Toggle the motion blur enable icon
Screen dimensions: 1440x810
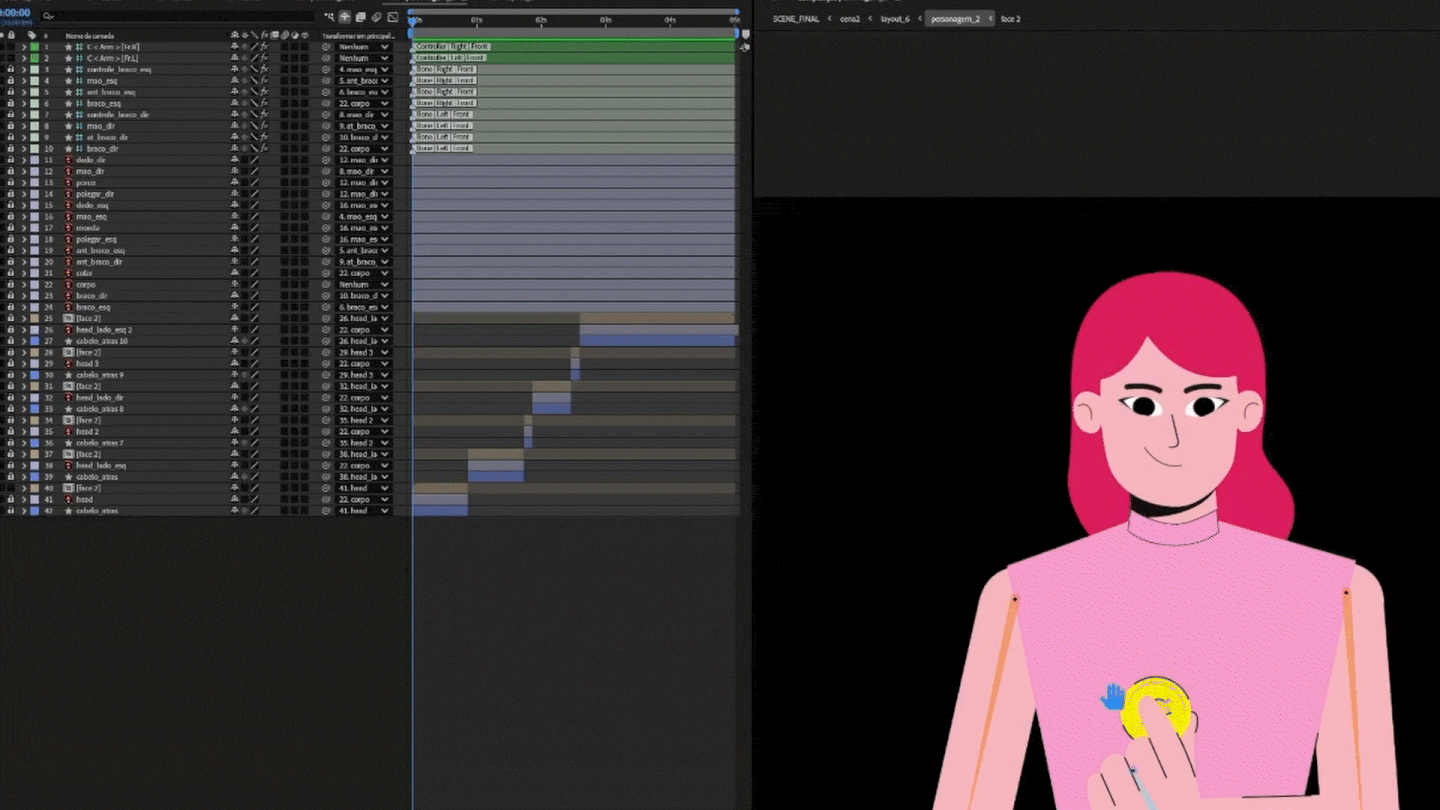pyautogui.click(x=377, y=17)
